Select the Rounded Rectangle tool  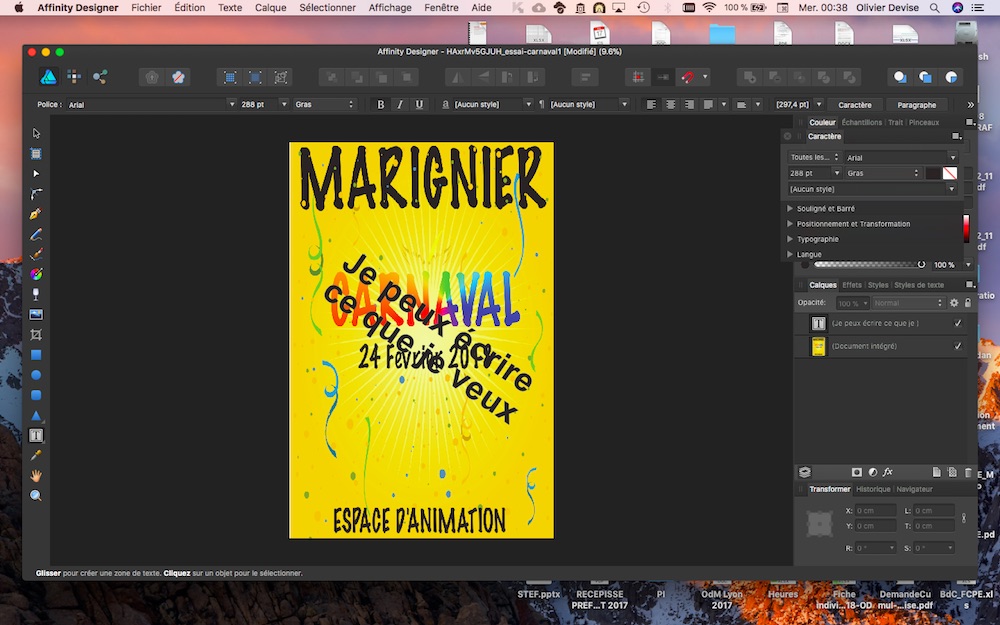(36, 395)
